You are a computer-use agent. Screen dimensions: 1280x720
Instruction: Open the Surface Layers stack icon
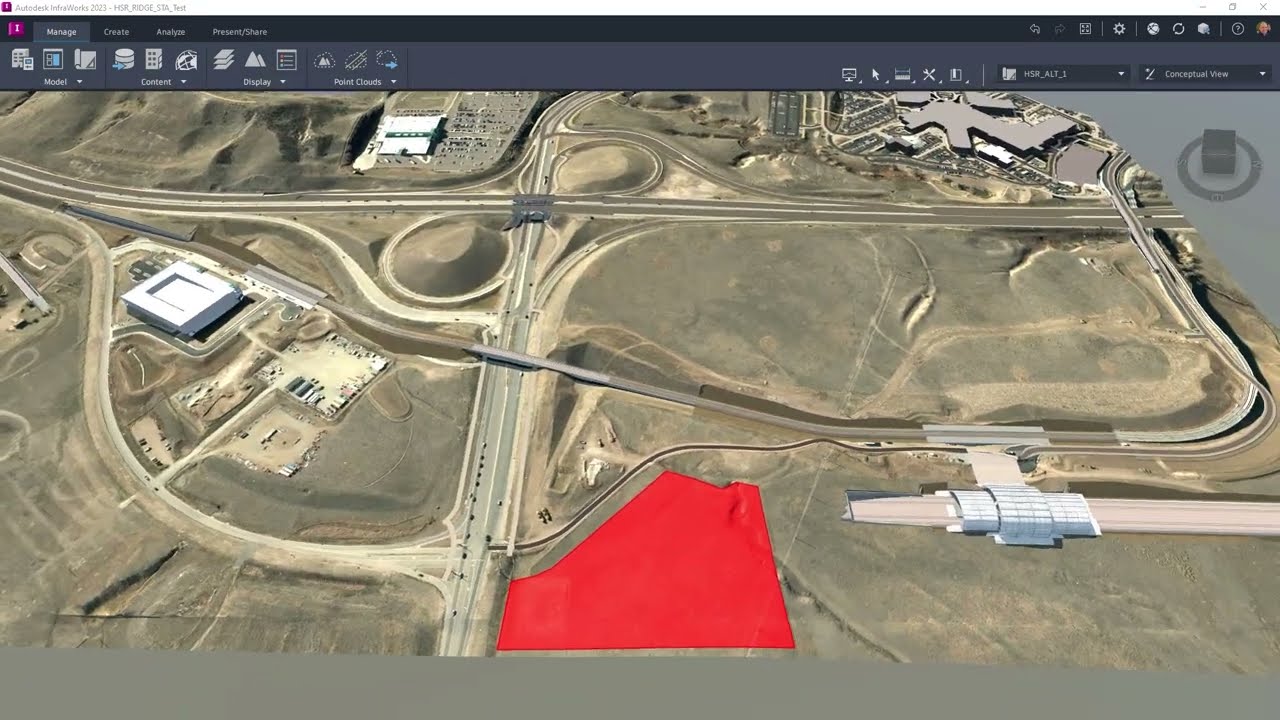click(x=224, y=60)
